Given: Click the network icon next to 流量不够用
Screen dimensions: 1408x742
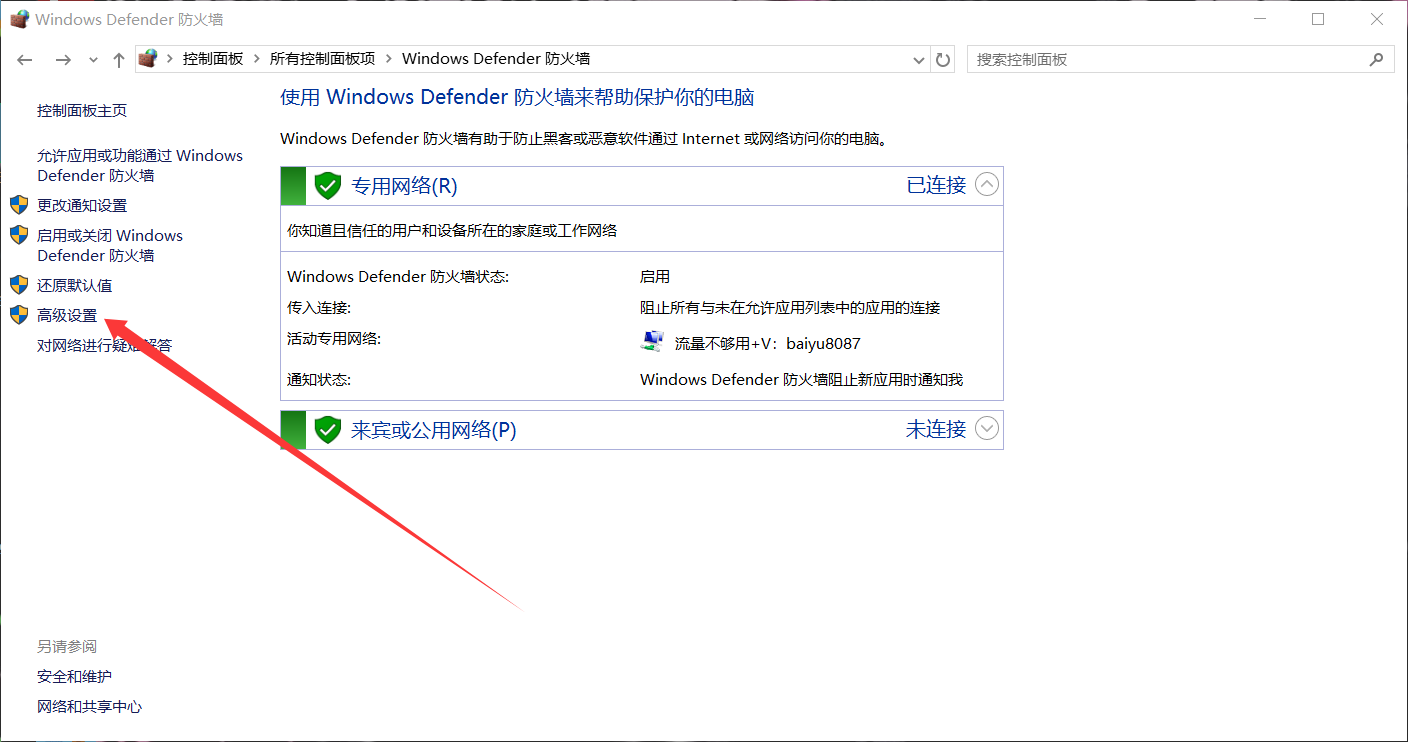Looking at the screenshot, I should pyautogui.click(x=652, y=339).
